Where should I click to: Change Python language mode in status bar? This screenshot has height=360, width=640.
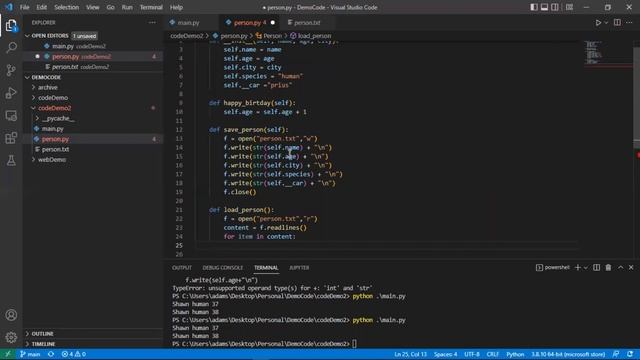point(515,354)
